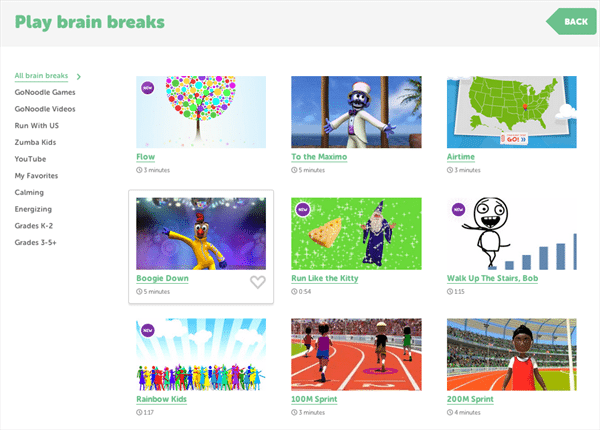Click the NEW badge on Run Like the Kitty
This screenshot has height=430, width=600.
tap(303, 209)
